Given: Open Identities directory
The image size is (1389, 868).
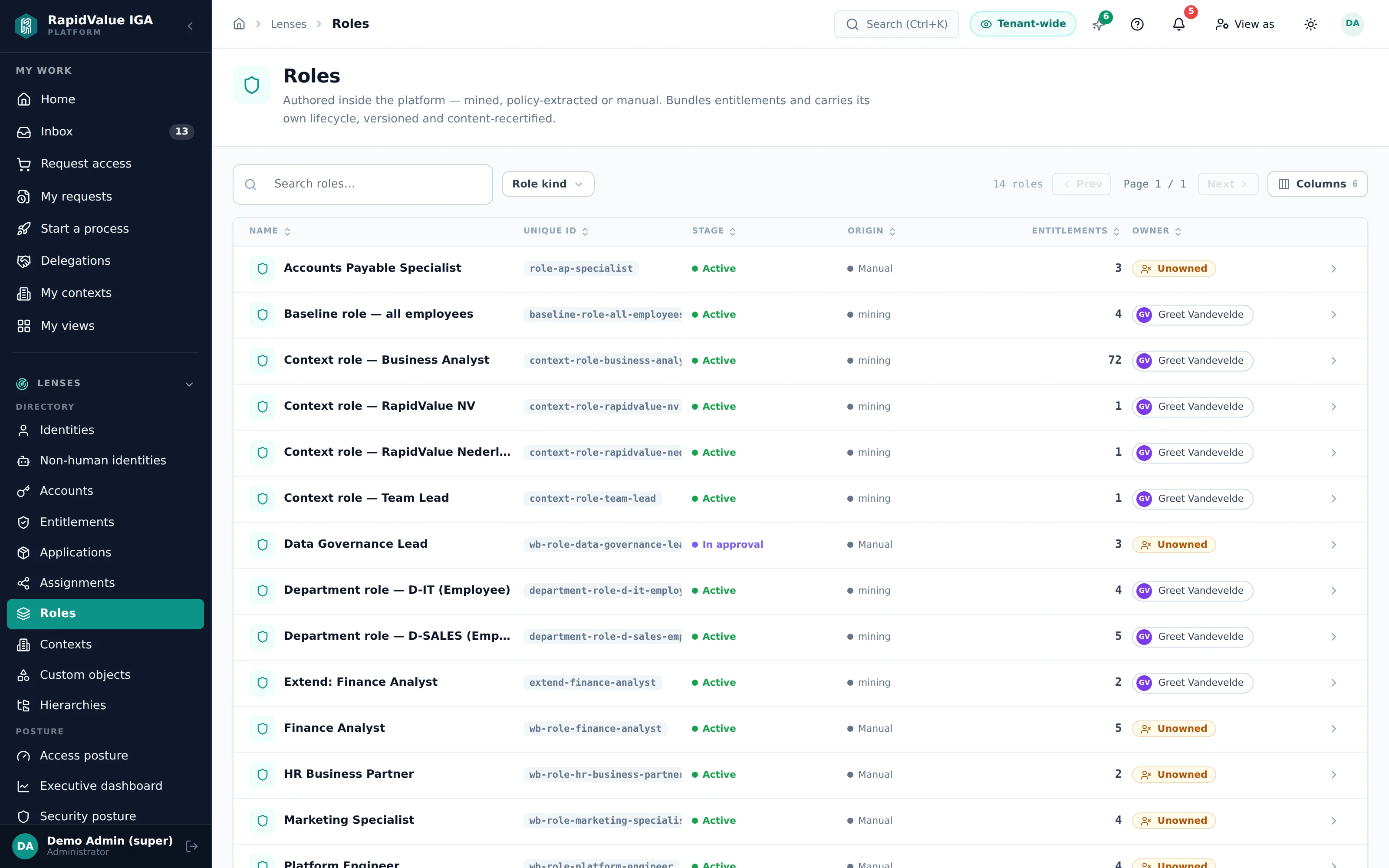Looking at the screenshot, I should coord(105,430).
